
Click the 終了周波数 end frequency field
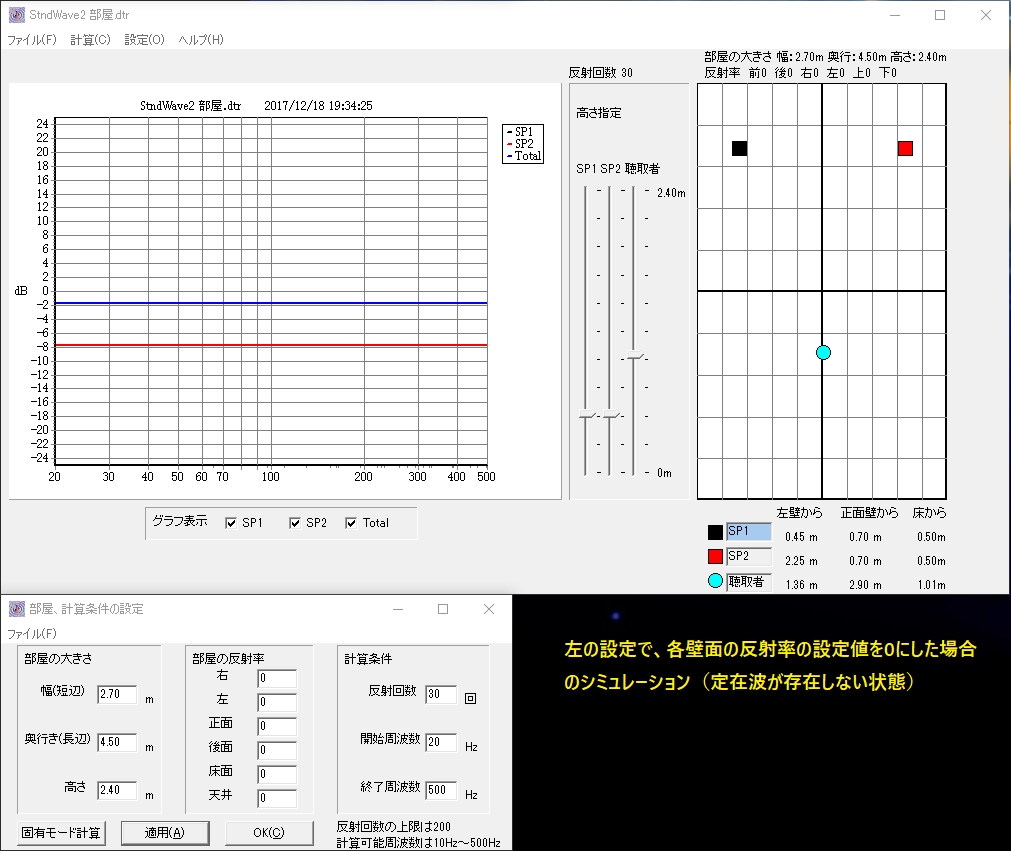(441, 790)
